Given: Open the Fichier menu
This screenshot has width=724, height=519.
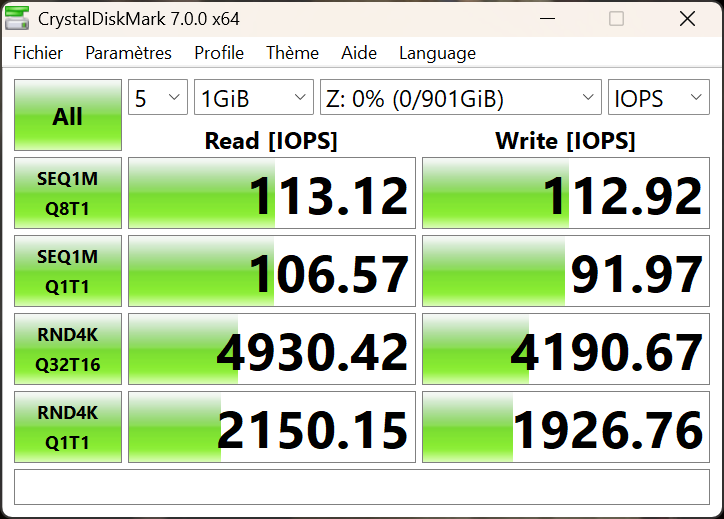Looking at the screenshot, I should tap(38, 53).
